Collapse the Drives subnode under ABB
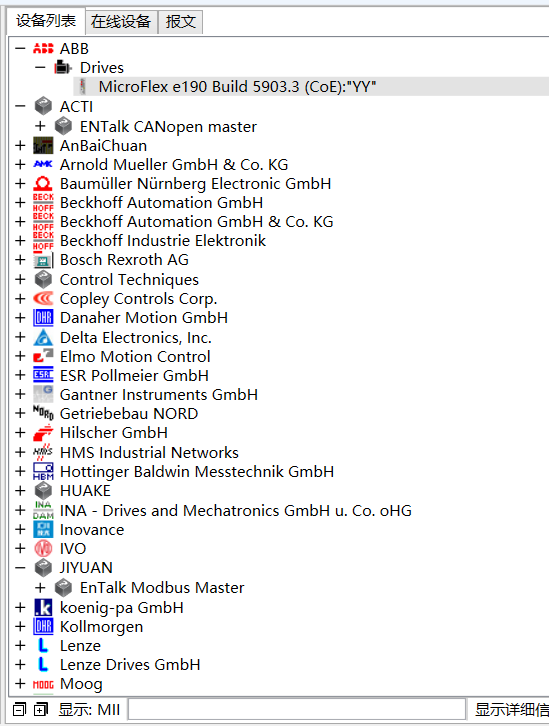 [40, 68]
